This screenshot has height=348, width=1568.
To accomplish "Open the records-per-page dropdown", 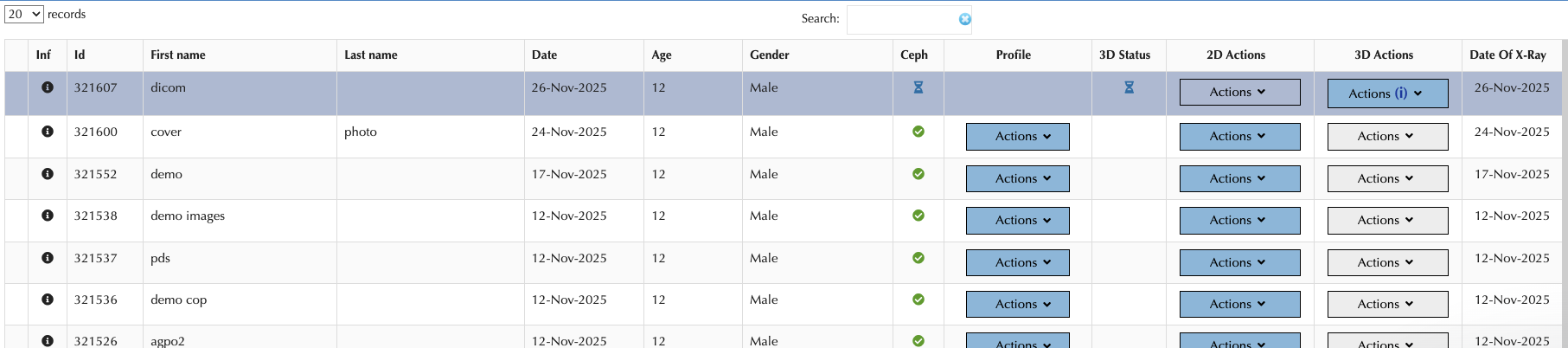I will click(23, 14).
